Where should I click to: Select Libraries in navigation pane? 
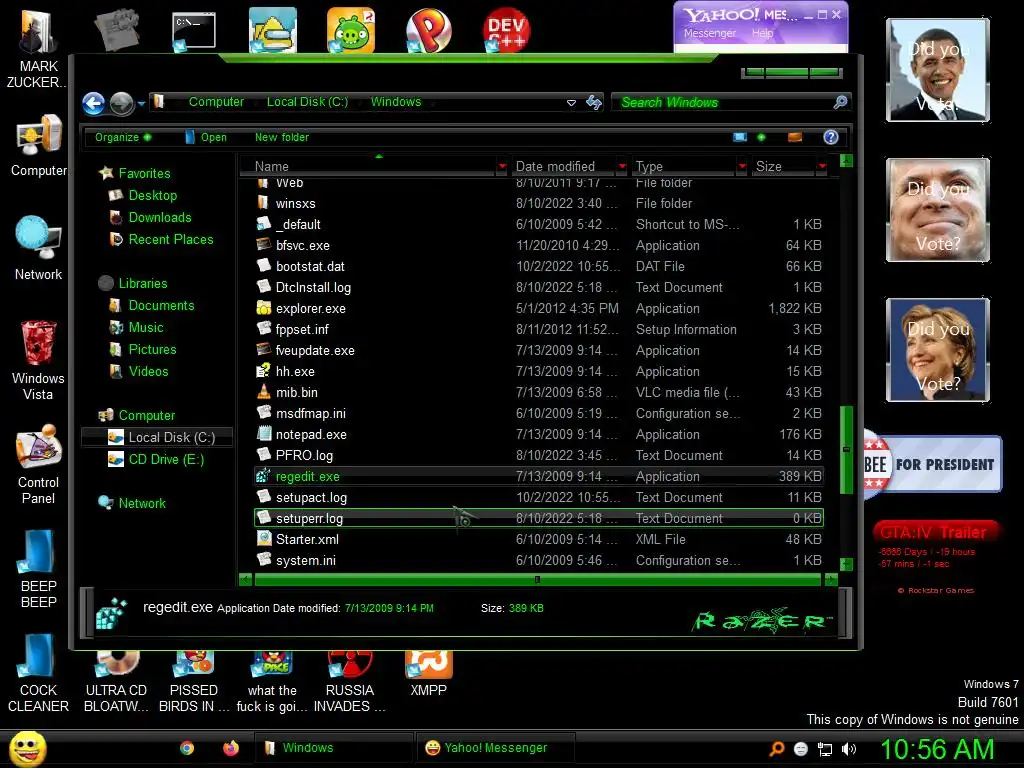[142, 283]
